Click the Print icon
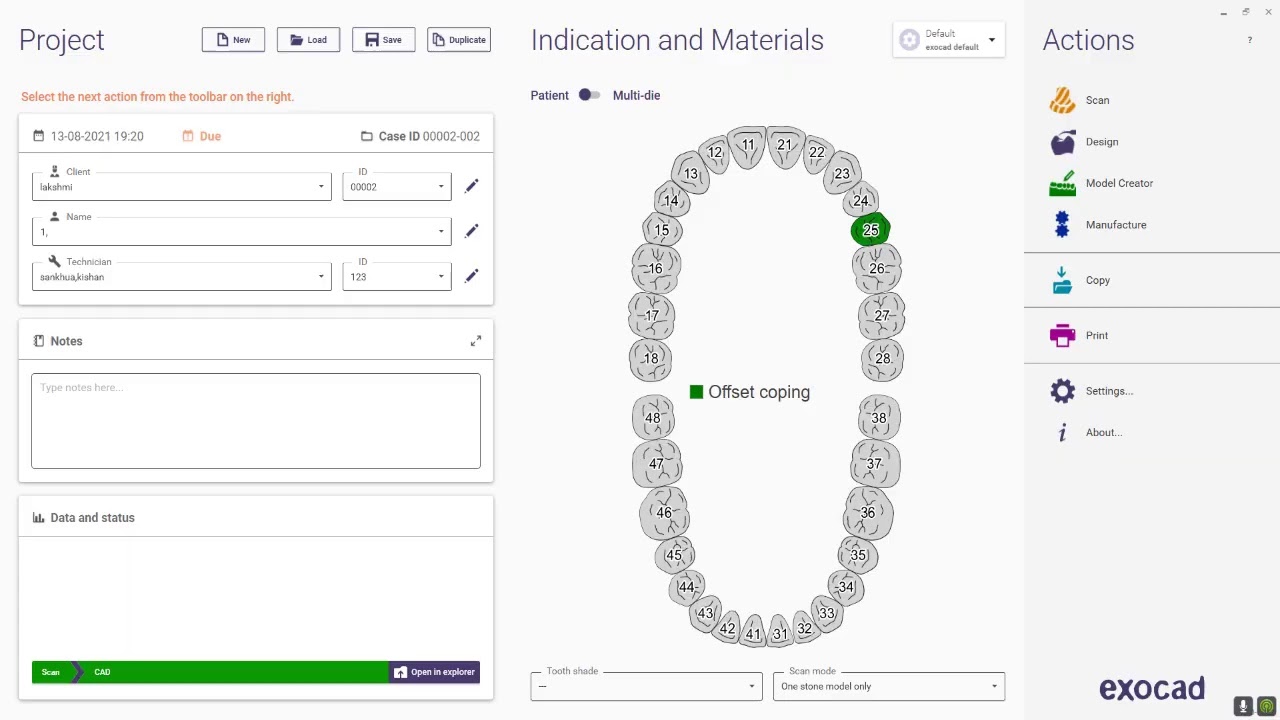This screenshot has width=1280, height=720. pyautogui.click(x=1062, y=336)
